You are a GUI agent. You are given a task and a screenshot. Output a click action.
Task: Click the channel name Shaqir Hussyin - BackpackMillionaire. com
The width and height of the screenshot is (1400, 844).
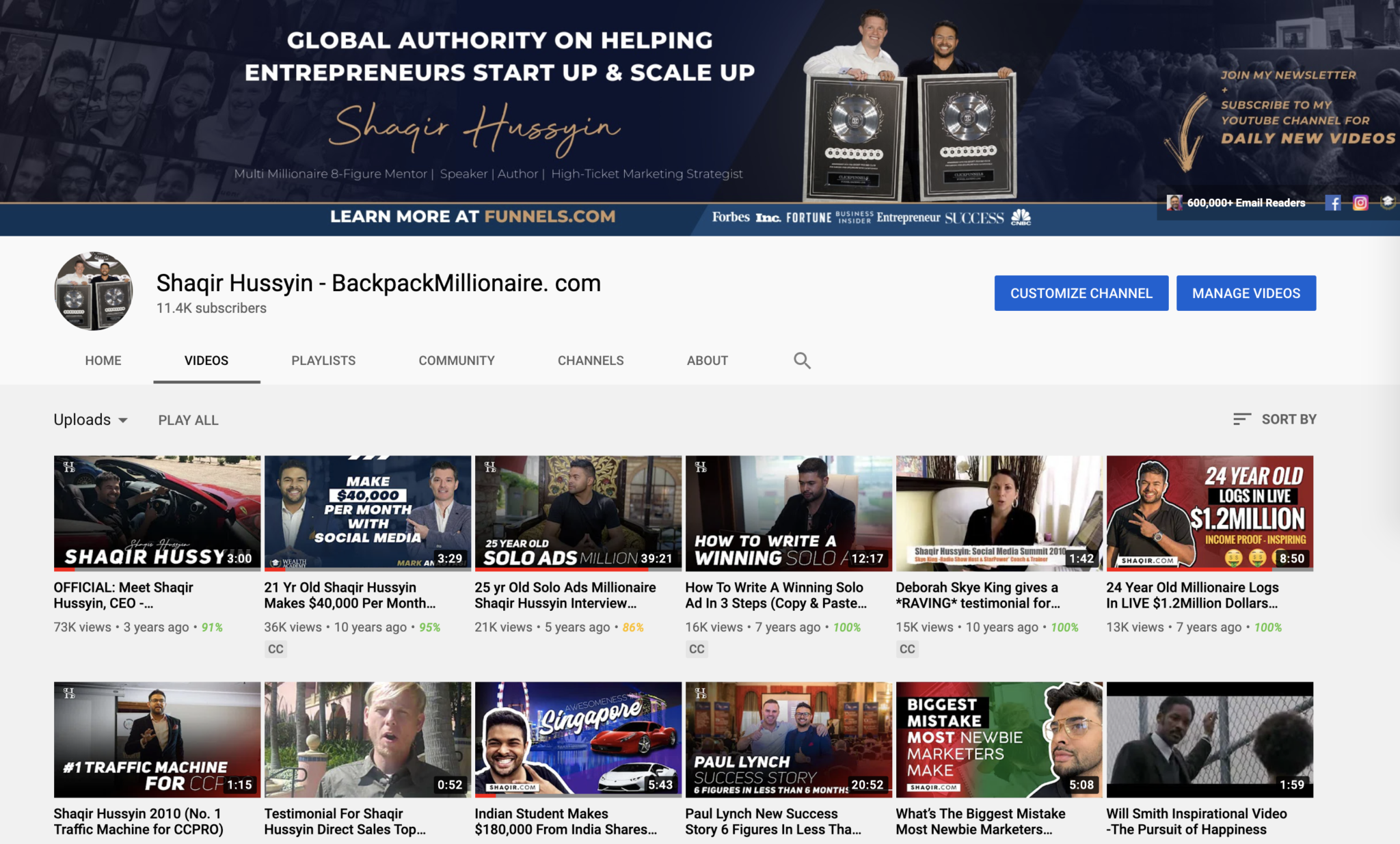[x=379, y=283]
